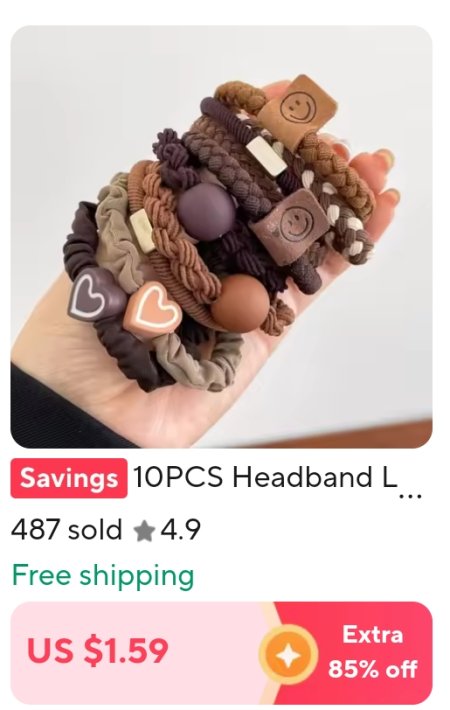Click the 487 sold count
The image size is (450, 710).
click(67, 529)
